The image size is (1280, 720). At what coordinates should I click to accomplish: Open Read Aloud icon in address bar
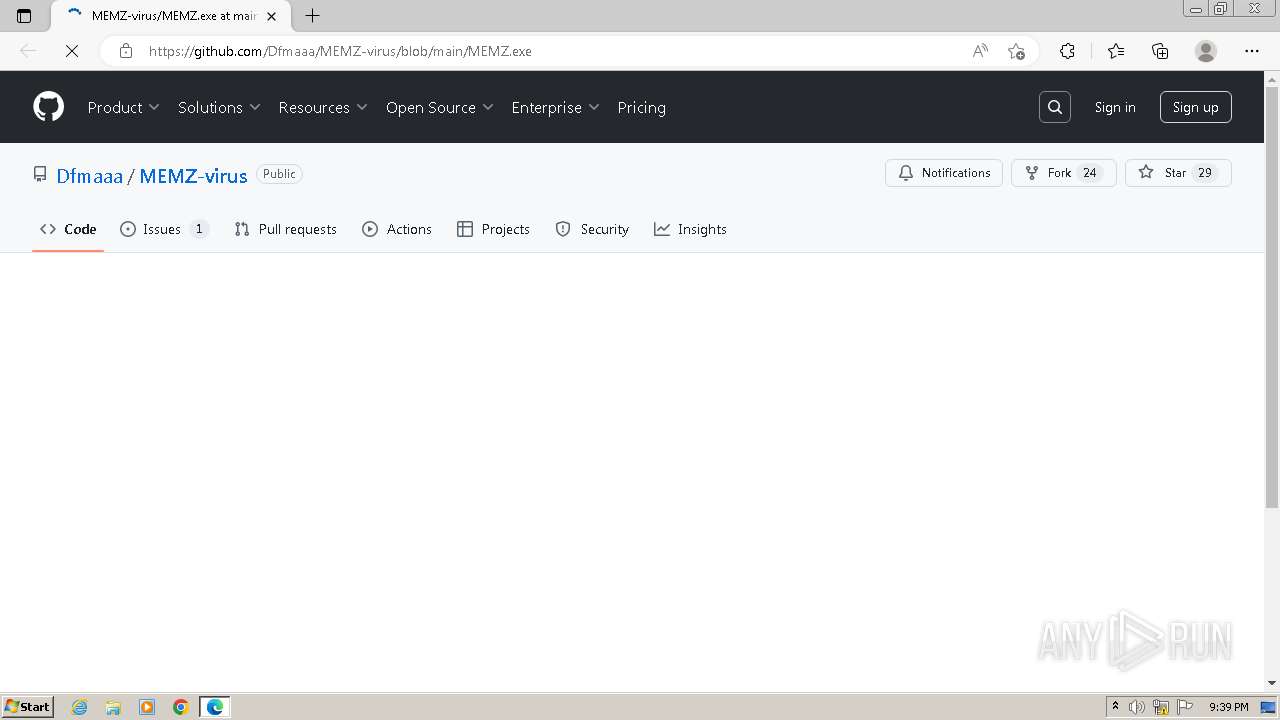click(980, 51)
